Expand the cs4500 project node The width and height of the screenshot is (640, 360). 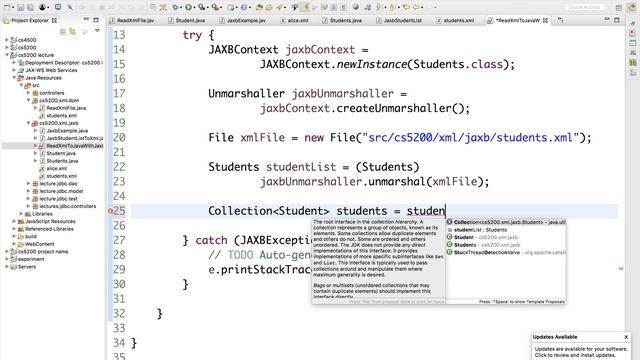7,40
